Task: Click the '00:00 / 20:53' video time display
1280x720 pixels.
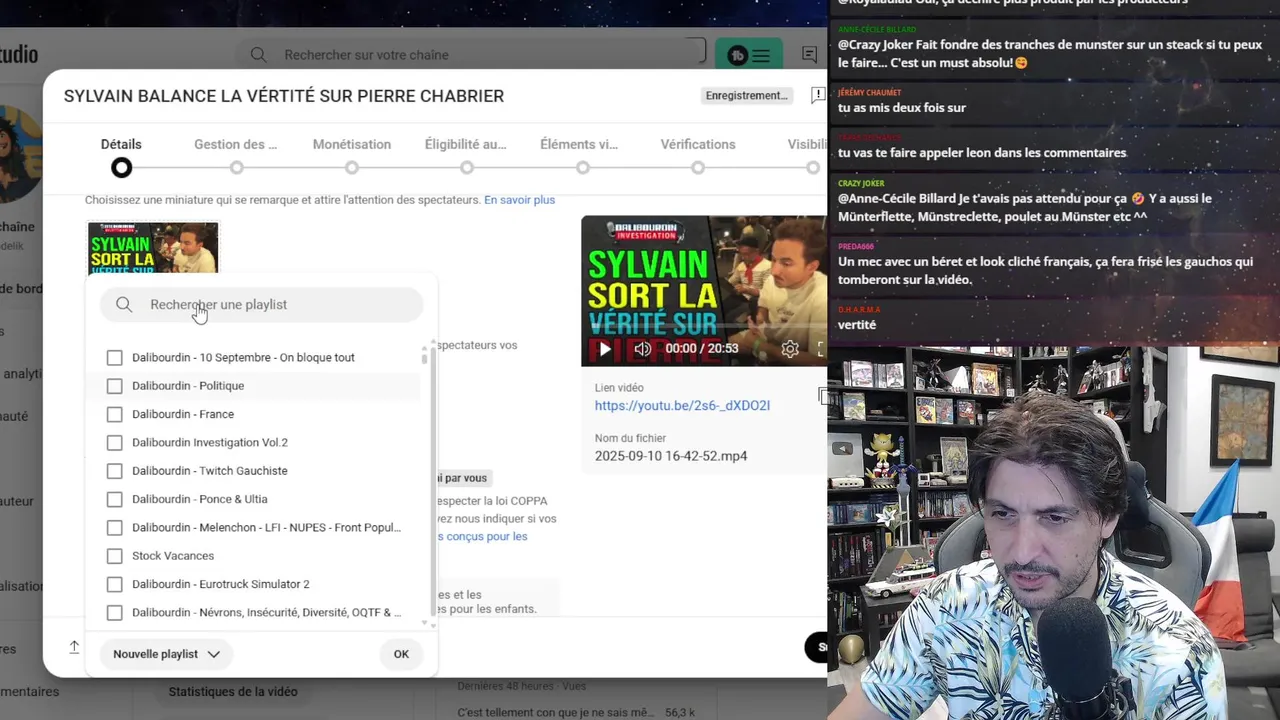Action: click(702, 349)
